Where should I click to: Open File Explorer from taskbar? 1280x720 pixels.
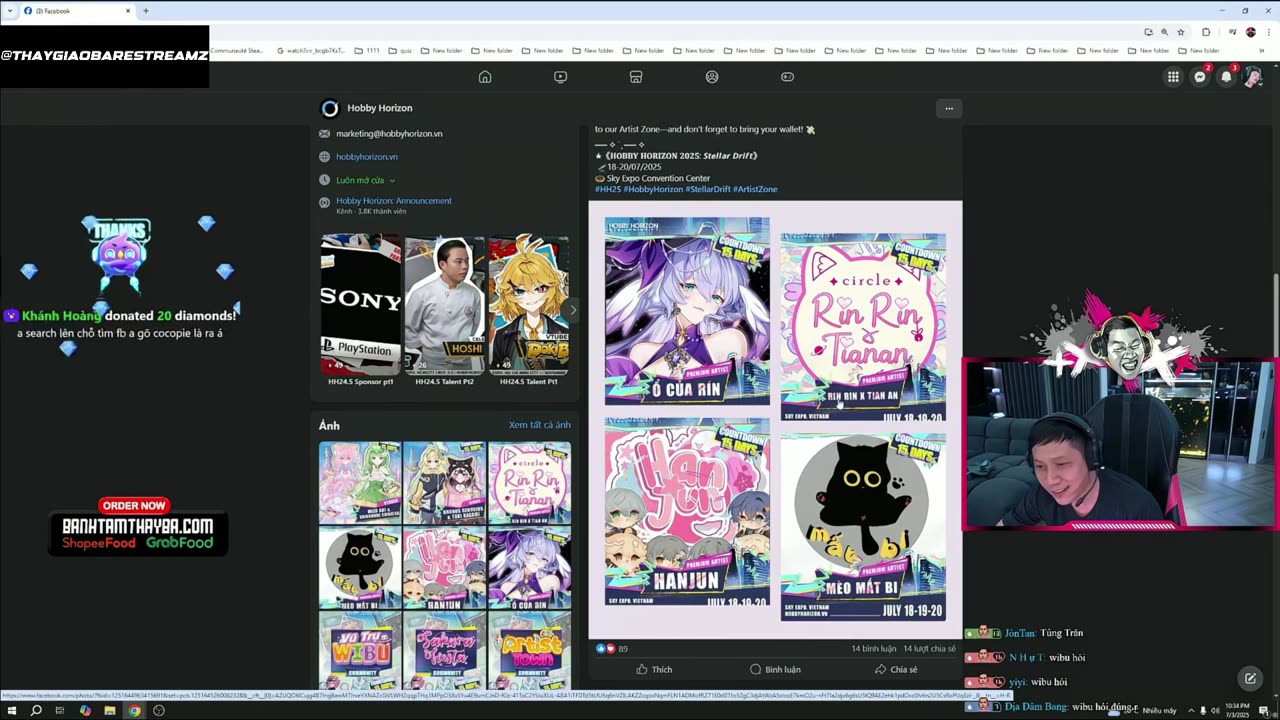(x=109, y=710)
